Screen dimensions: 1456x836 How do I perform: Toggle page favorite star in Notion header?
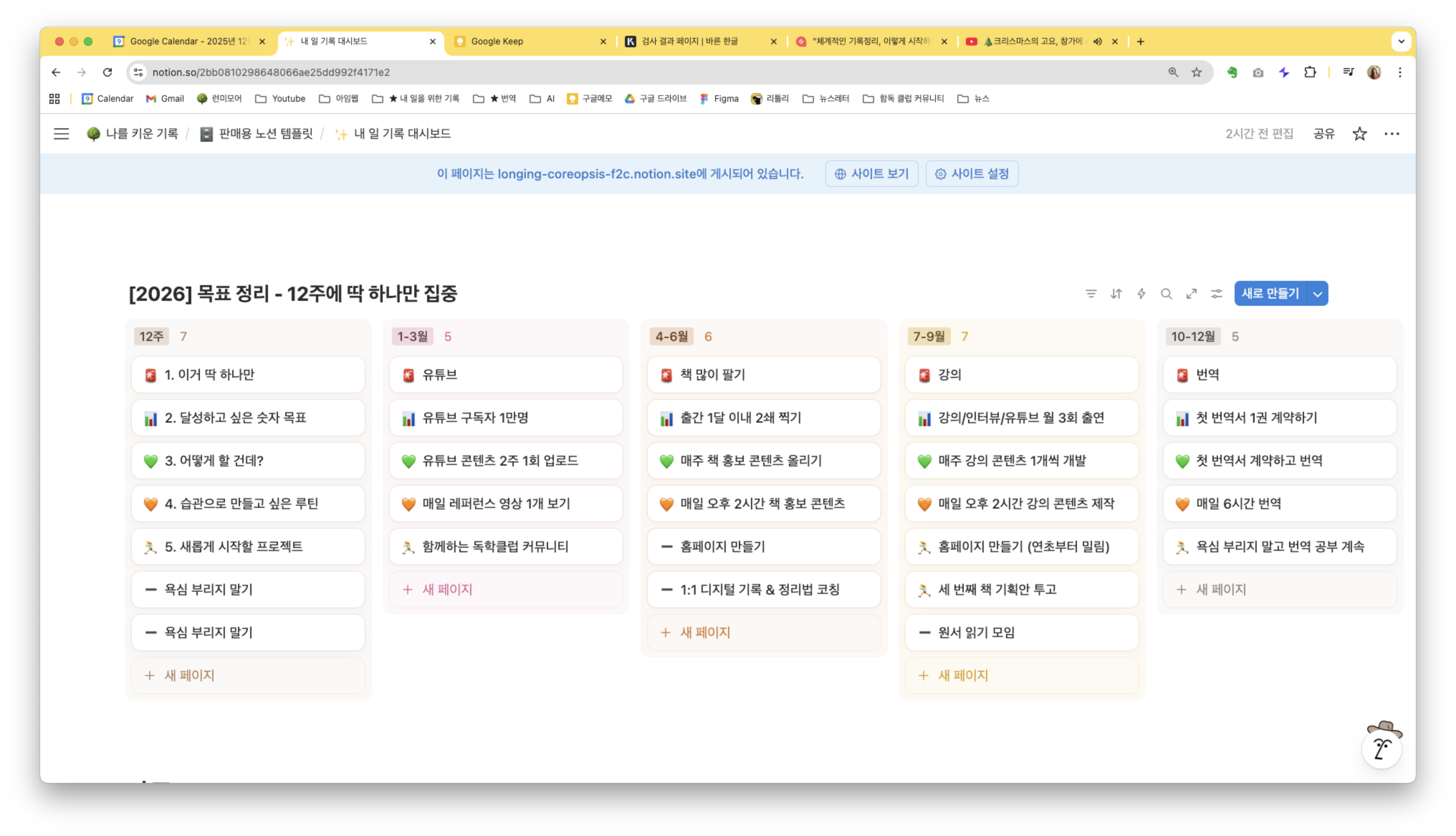click(1359, 134)
